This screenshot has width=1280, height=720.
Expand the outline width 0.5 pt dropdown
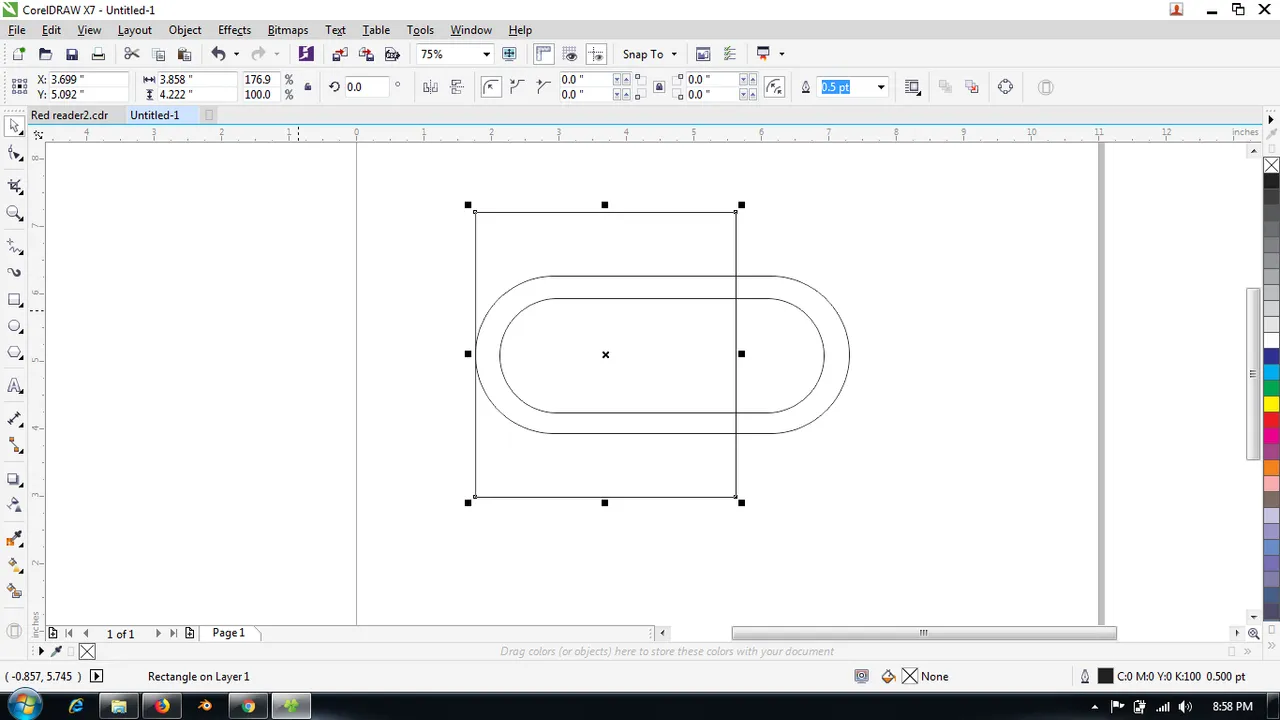(881, 87)
